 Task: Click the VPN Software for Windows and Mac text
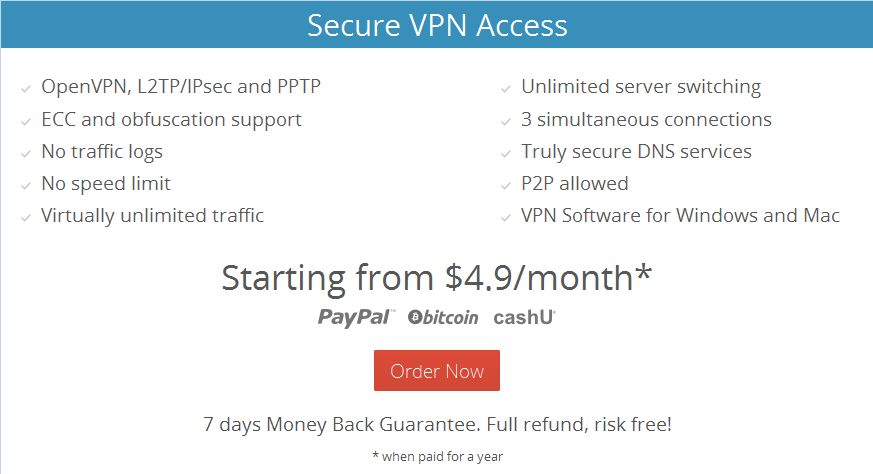pyautogui.click(x=680, y=216)
